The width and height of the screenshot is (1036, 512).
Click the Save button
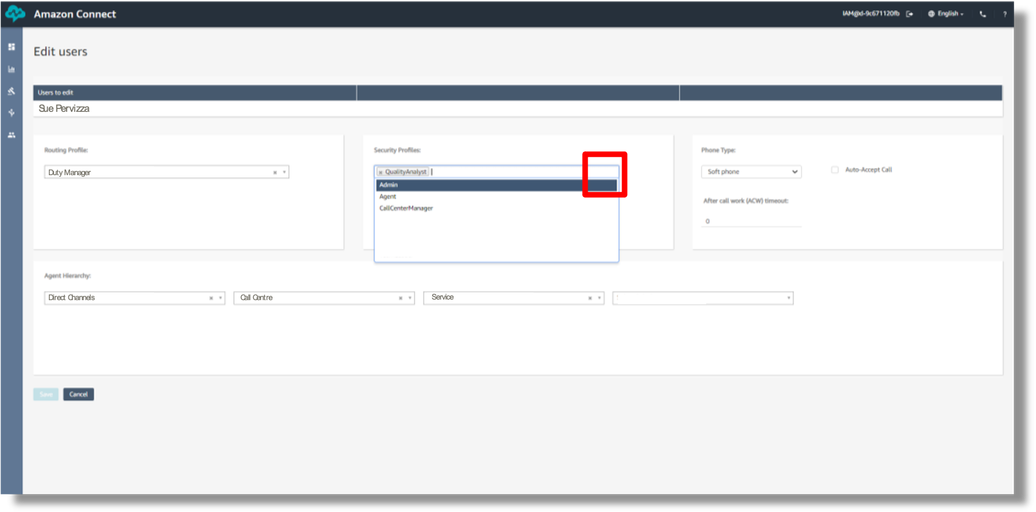coord(46,394)
